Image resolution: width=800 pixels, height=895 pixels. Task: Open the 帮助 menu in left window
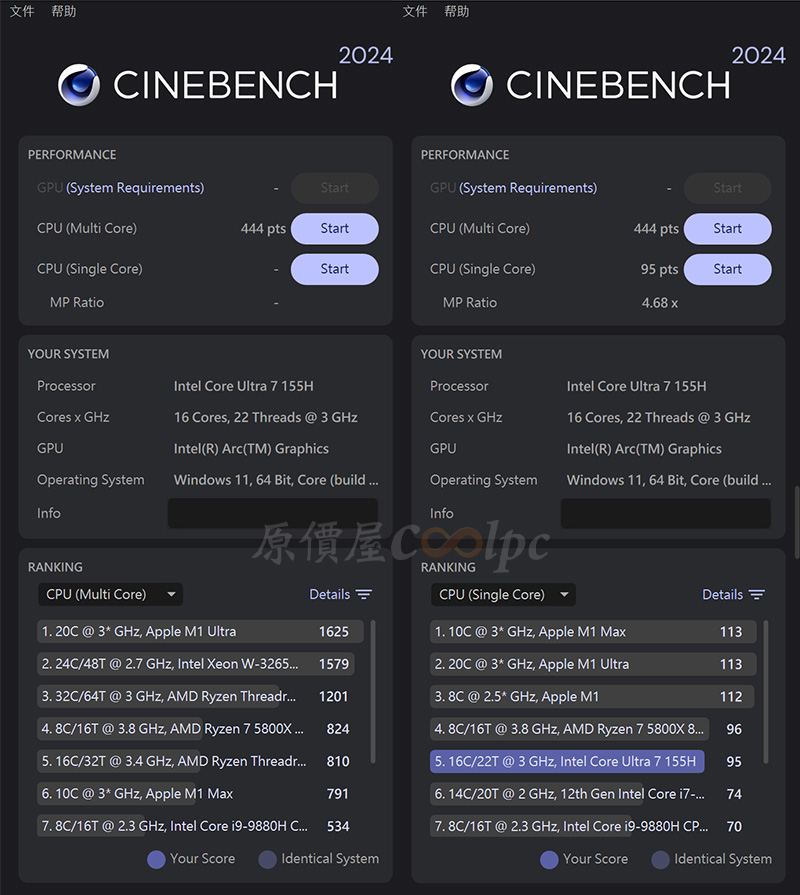63,11
